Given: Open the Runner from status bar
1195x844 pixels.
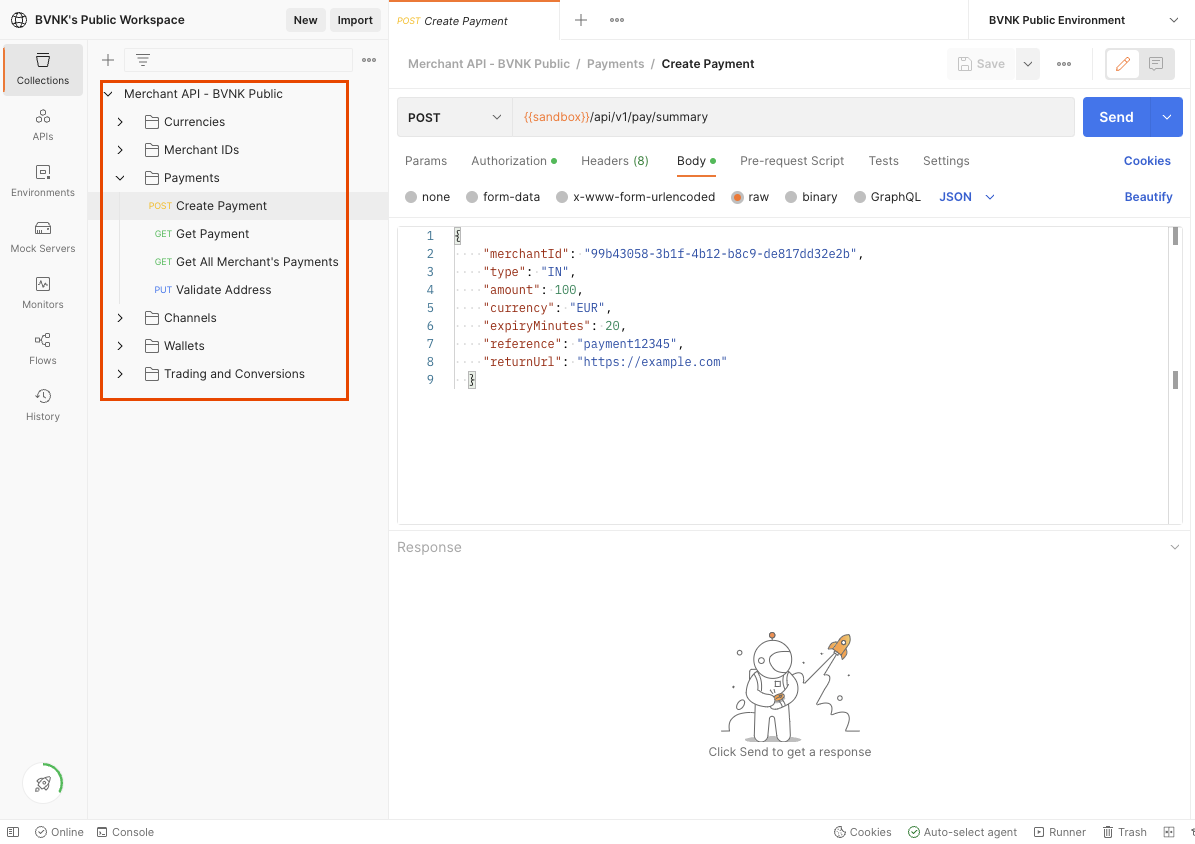Looking at the screenshot, I should [x=1059, y=832].
